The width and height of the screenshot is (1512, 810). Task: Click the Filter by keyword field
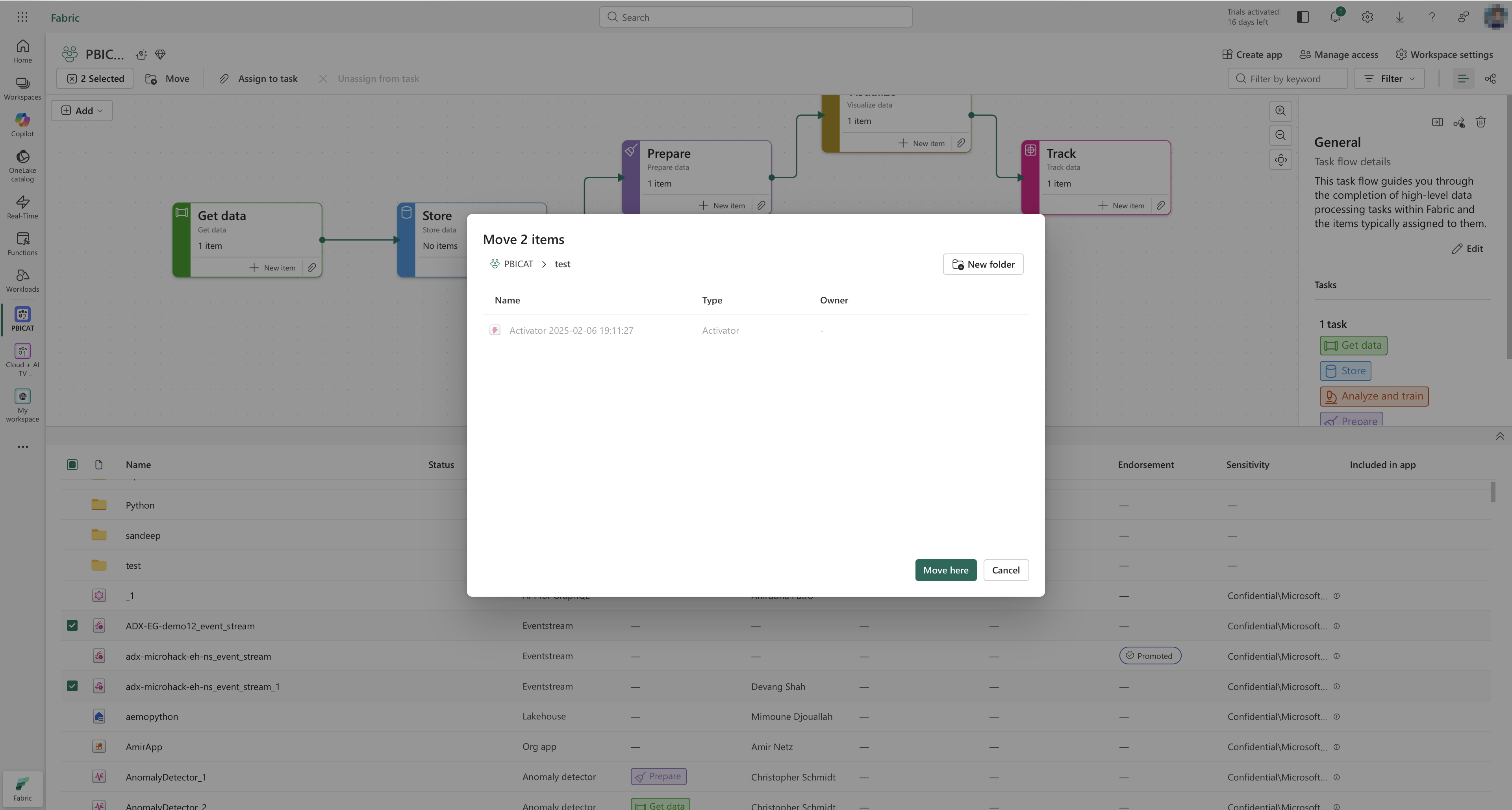[x=1287, y=79]
